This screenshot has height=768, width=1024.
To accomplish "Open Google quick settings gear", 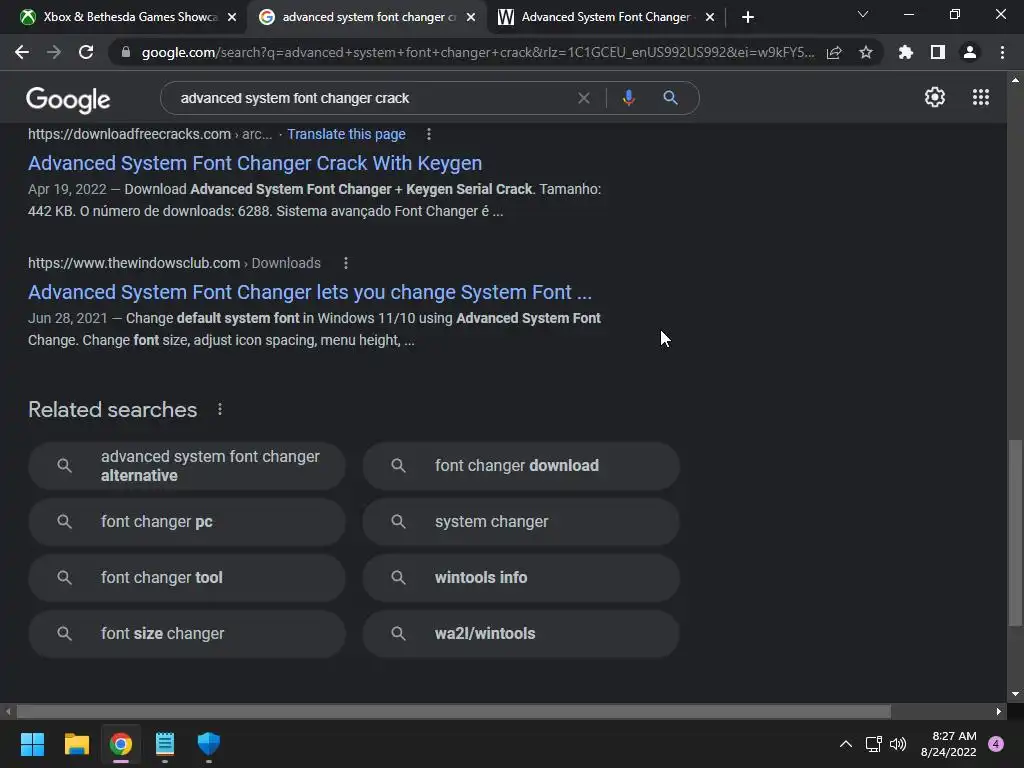I will coord(935,97).
